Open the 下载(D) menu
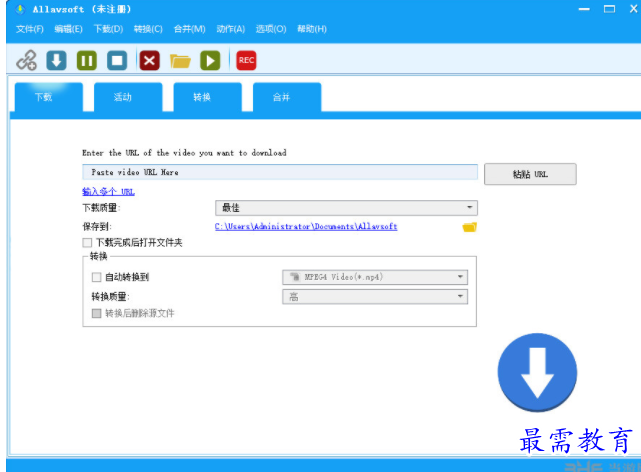641x472 pixels. pyautogui.click(x=108, y=29)
